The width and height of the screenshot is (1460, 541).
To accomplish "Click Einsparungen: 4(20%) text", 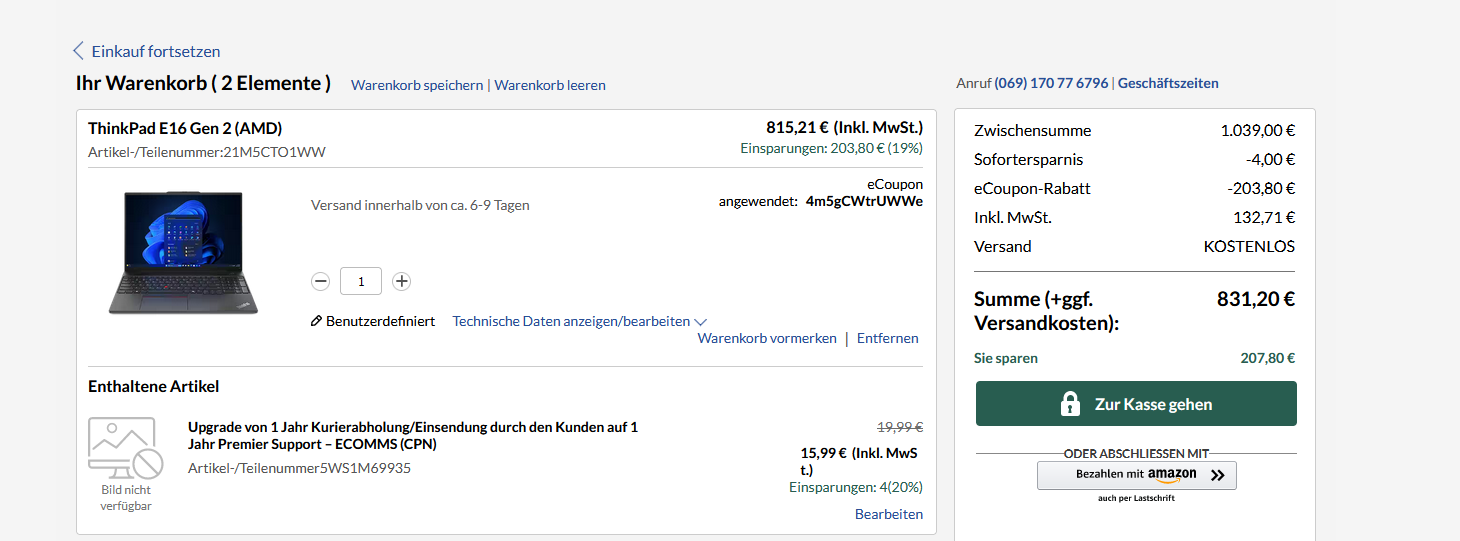I will (x=856, y=487).
